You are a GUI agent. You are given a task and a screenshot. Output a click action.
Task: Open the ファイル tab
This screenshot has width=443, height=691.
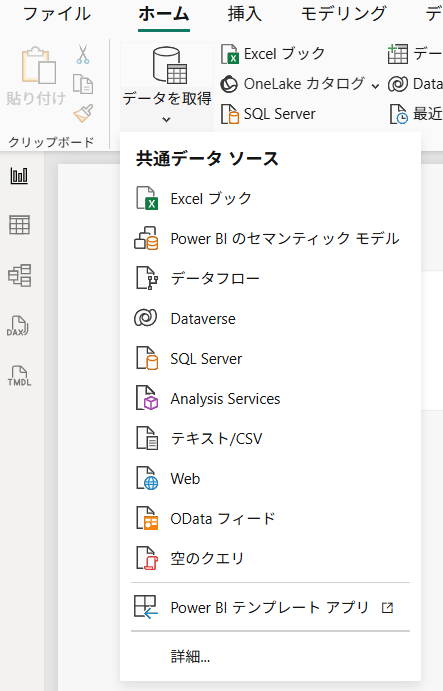(x=57, y=14)
